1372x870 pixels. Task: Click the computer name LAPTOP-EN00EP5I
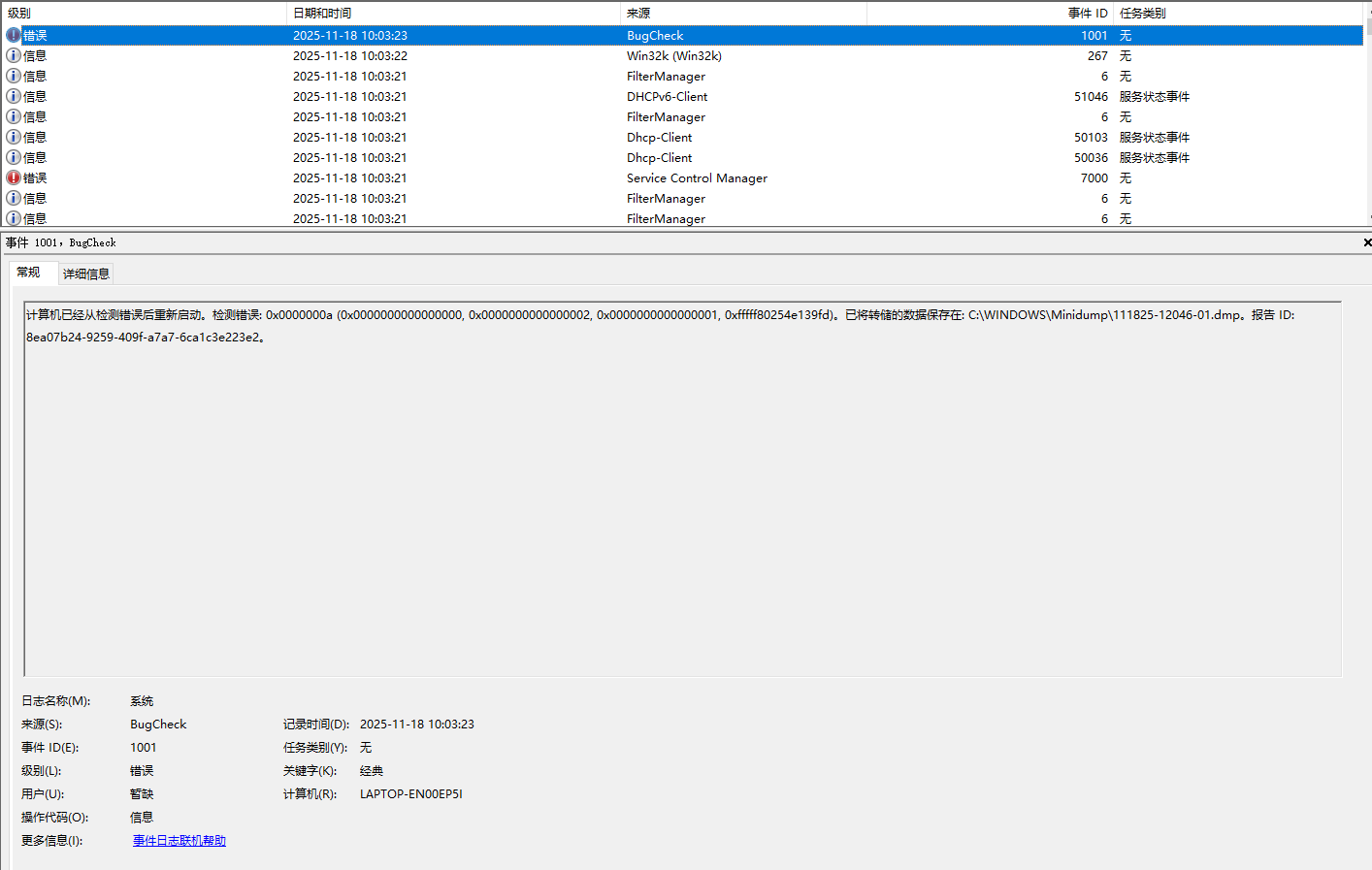pyautogui.click(x=411, y=793)
